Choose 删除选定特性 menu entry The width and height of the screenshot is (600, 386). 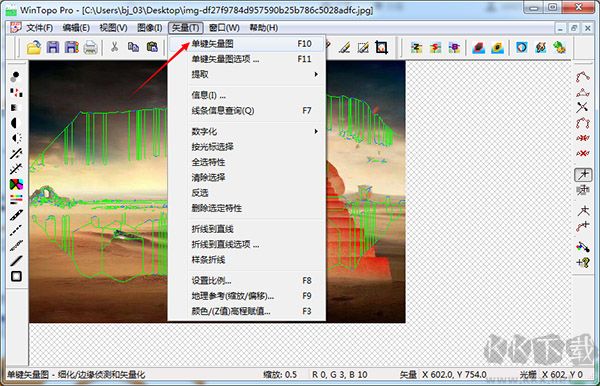point(247,208)
